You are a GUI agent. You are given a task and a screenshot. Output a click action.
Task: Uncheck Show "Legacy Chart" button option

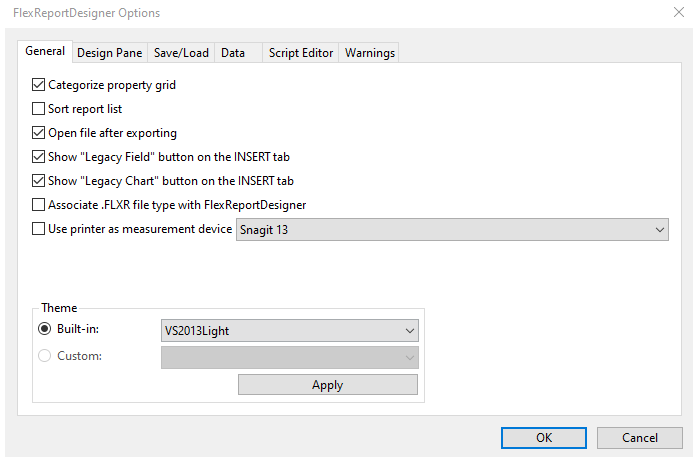tap(39, 181)
